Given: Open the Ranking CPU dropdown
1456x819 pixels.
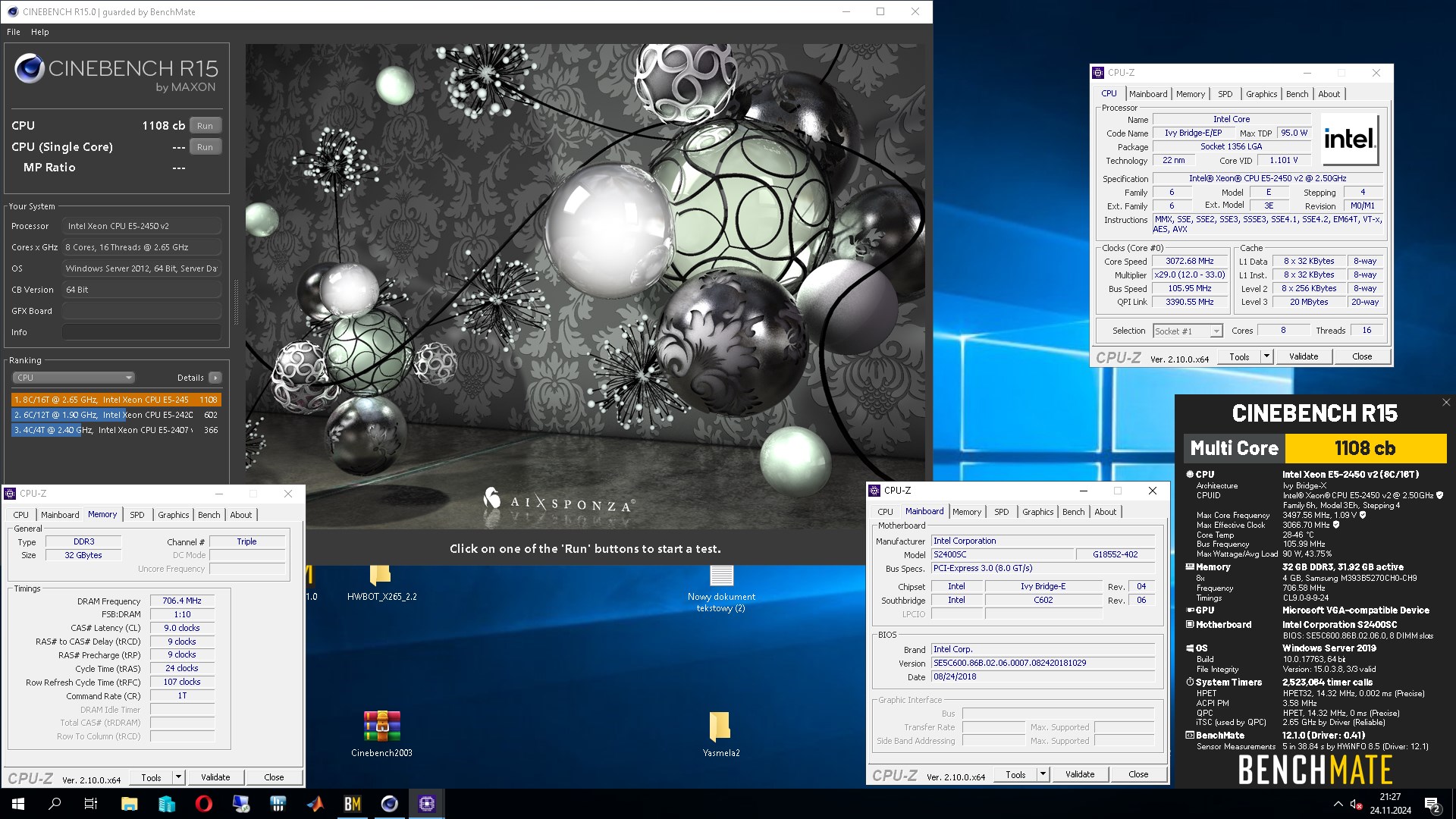Looking at the screenshot, I should tap(74, 378).
